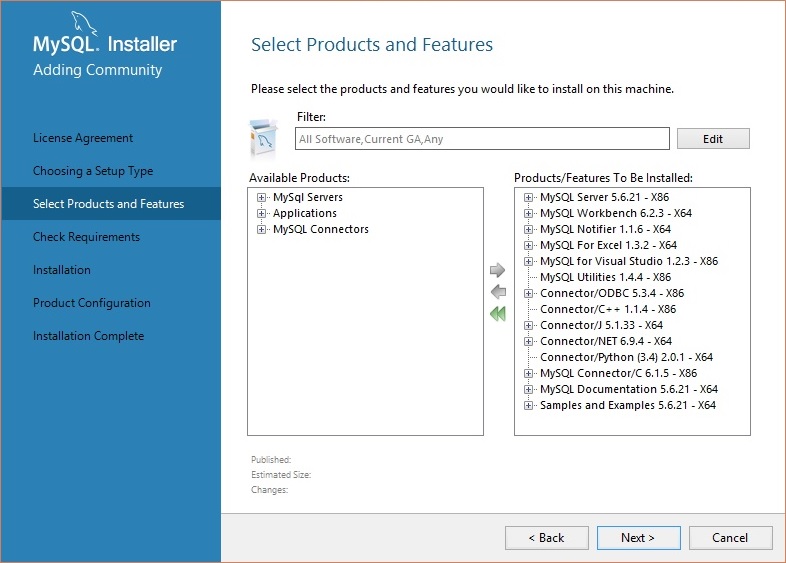The width and height of the screenshot is (786, 563).
Task: Open the Installation Complete step
Action: click(x=88, y=336)
